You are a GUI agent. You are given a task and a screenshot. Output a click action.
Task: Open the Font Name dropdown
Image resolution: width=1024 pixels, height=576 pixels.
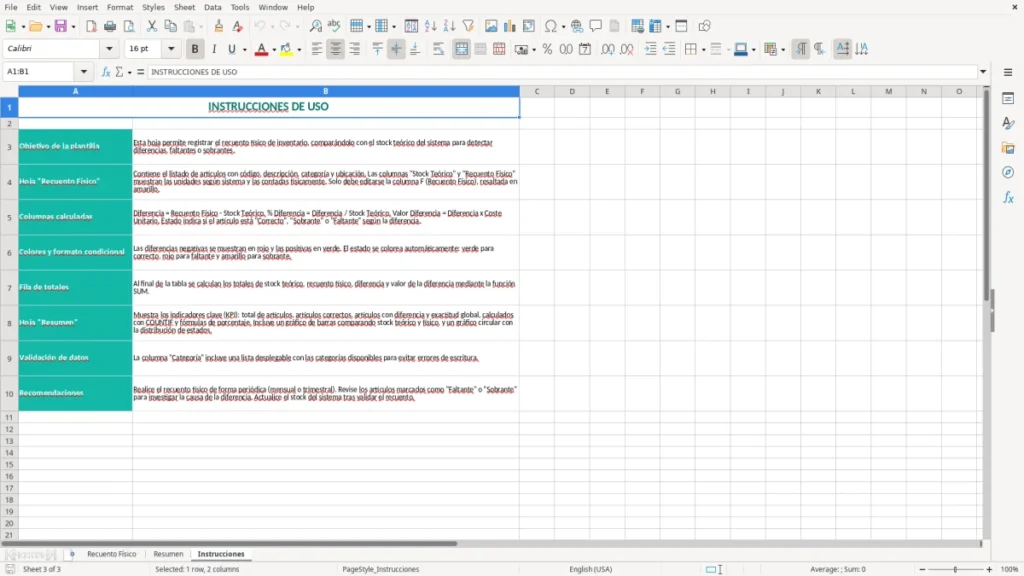(109, 48)
